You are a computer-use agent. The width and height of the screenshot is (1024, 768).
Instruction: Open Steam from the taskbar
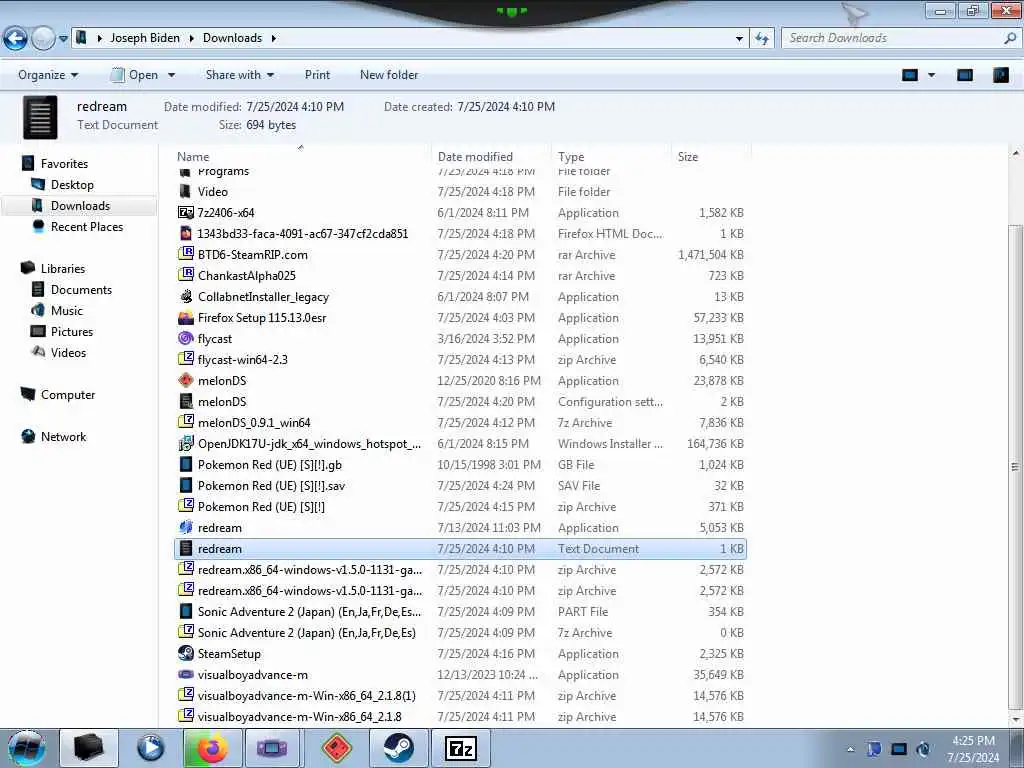click(399, 748)
